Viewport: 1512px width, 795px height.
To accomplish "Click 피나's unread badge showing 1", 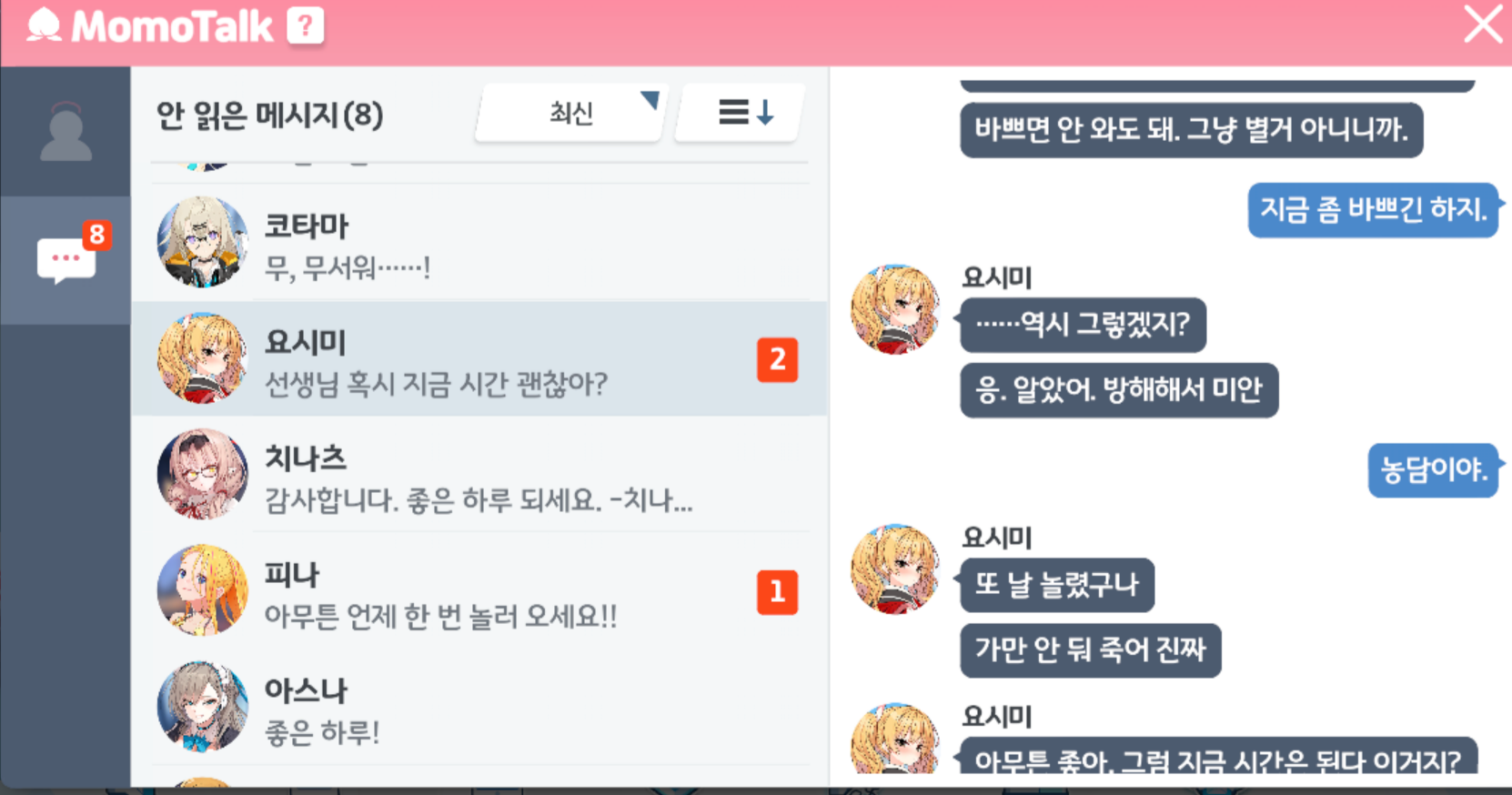I will click(x=777, y=592).
